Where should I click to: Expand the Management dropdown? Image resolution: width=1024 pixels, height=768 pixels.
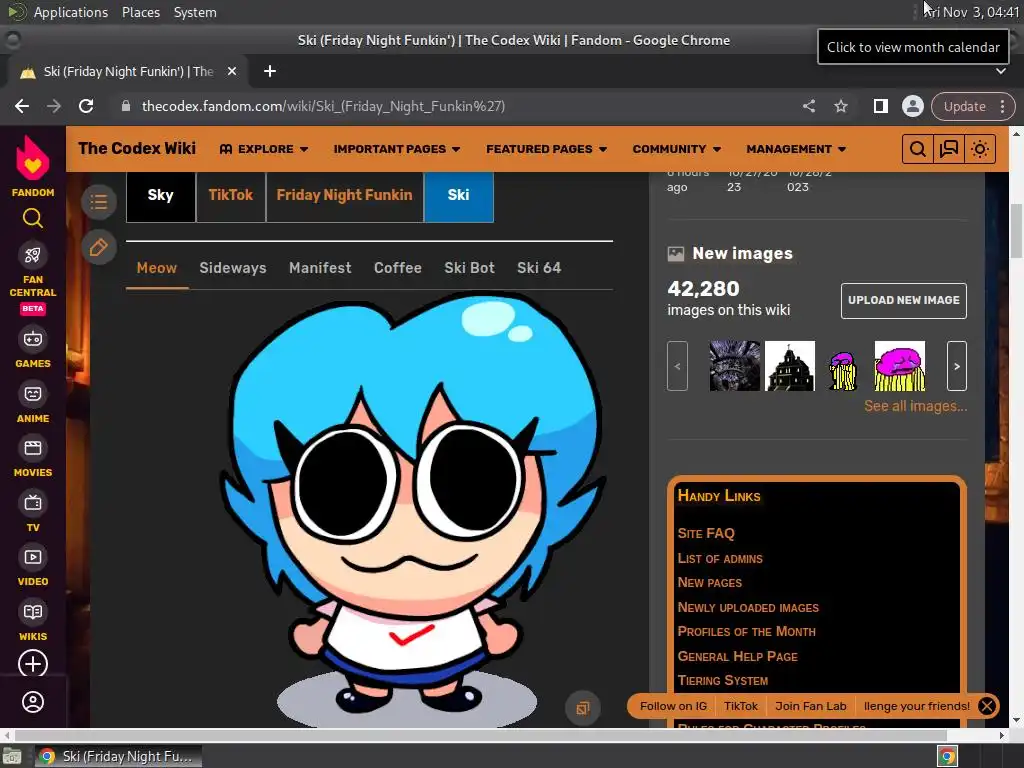click(x=796, y=149)
